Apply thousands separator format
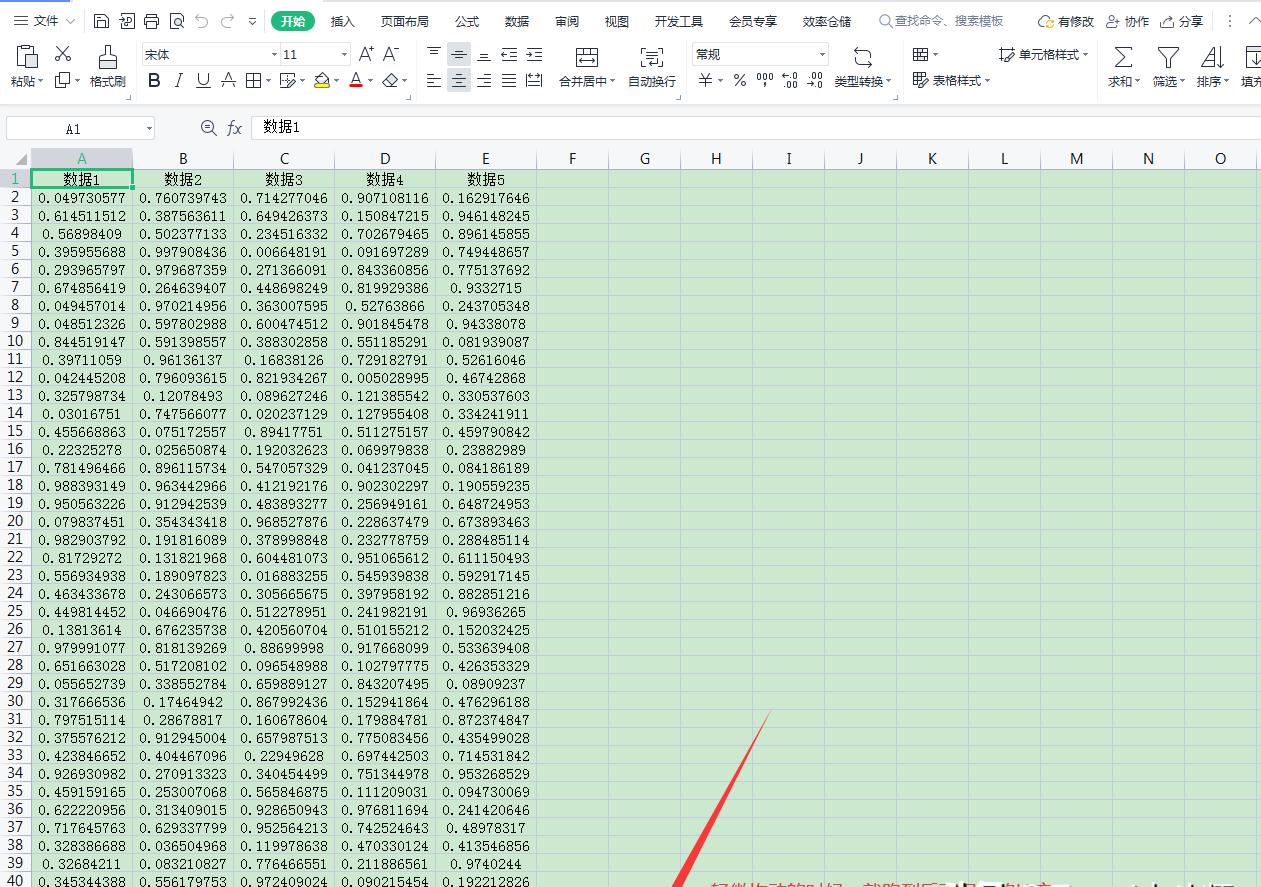Viewport: 1261px width, 887px height. click(765, 80)
